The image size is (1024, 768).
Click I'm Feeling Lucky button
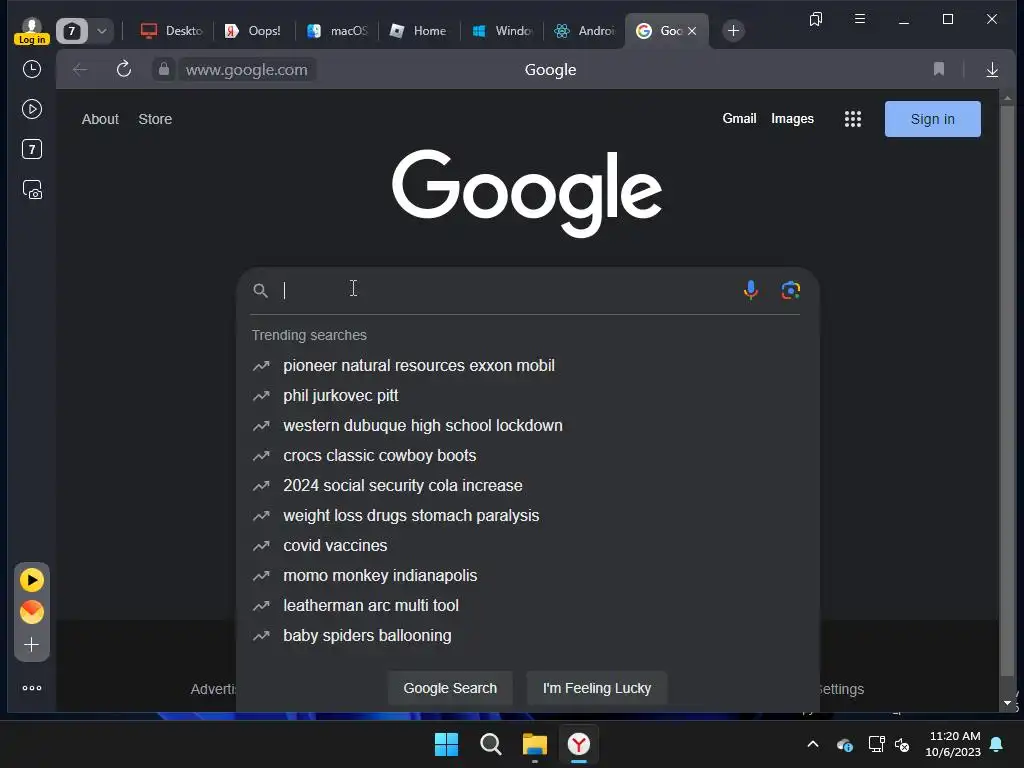(x=596, y=688)
